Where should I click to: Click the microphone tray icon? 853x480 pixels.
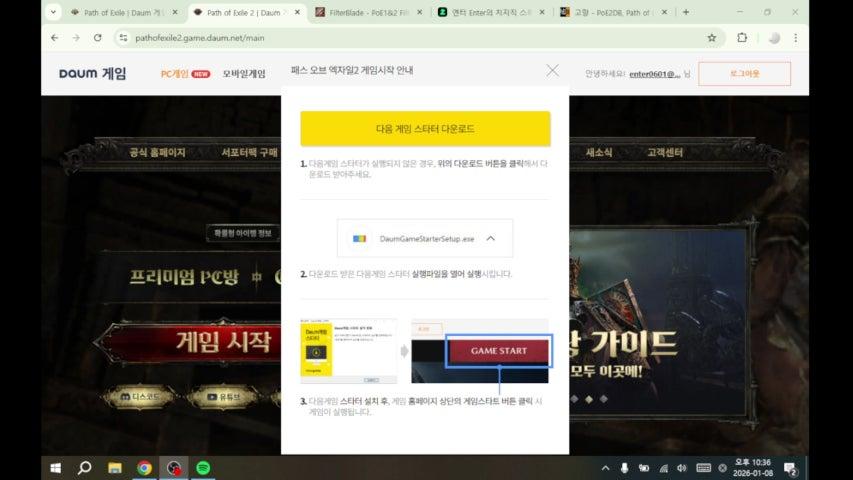click(625, 468)
